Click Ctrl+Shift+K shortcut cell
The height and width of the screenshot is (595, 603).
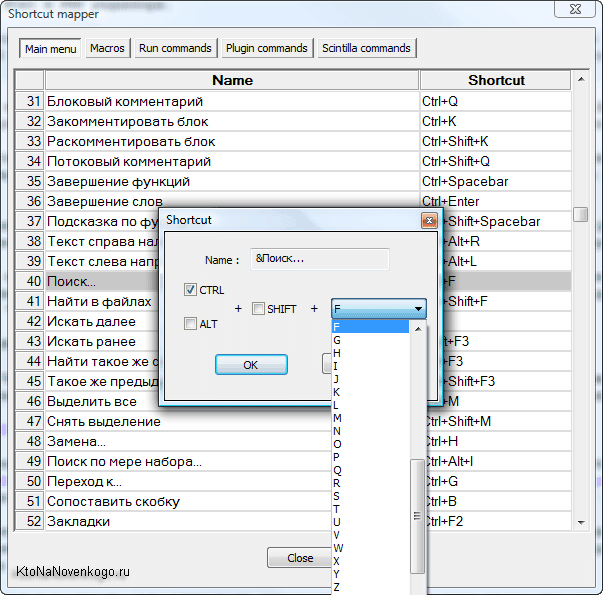point(496,142)
